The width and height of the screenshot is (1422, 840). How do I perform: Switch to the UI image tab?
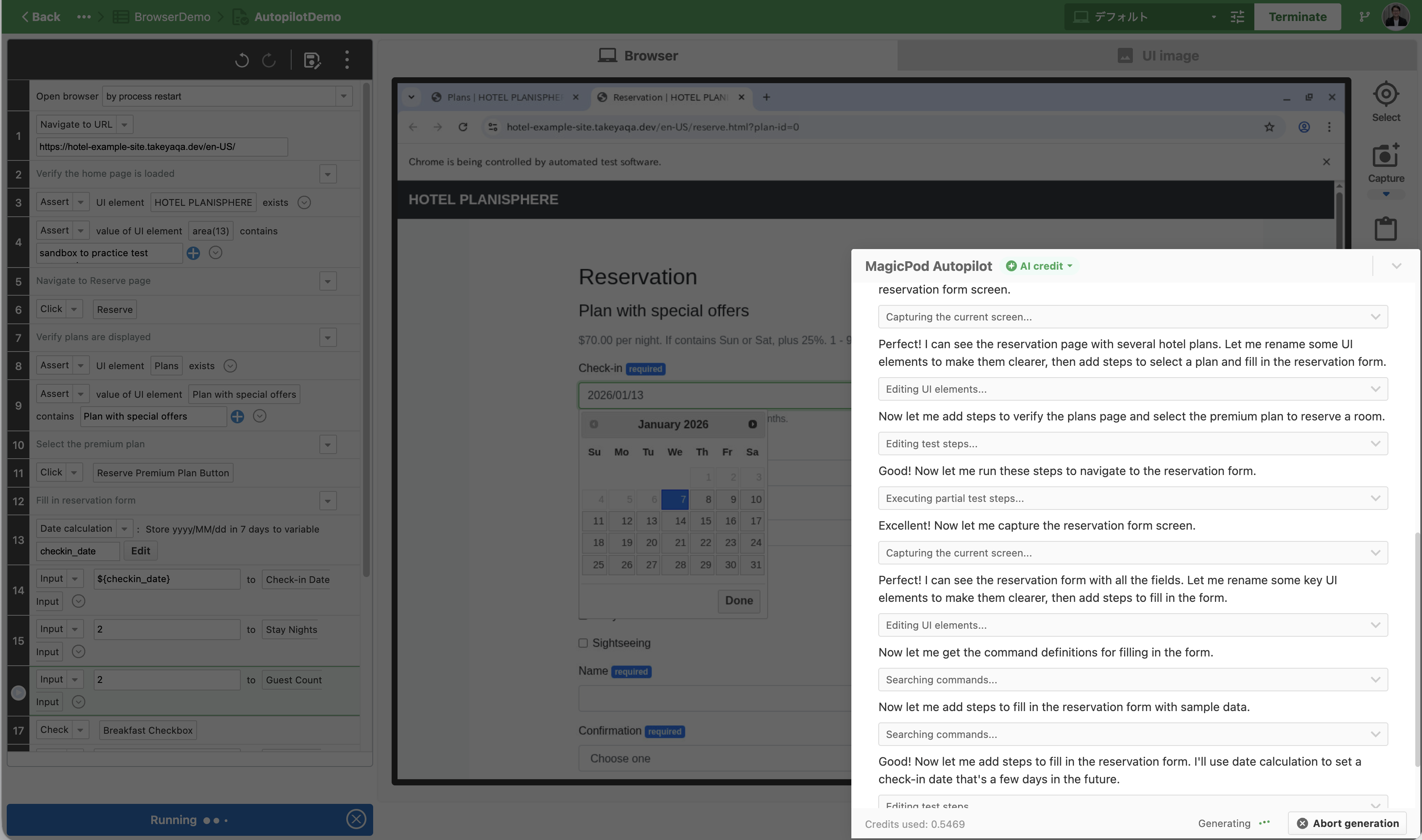(x=1158, y=55)
